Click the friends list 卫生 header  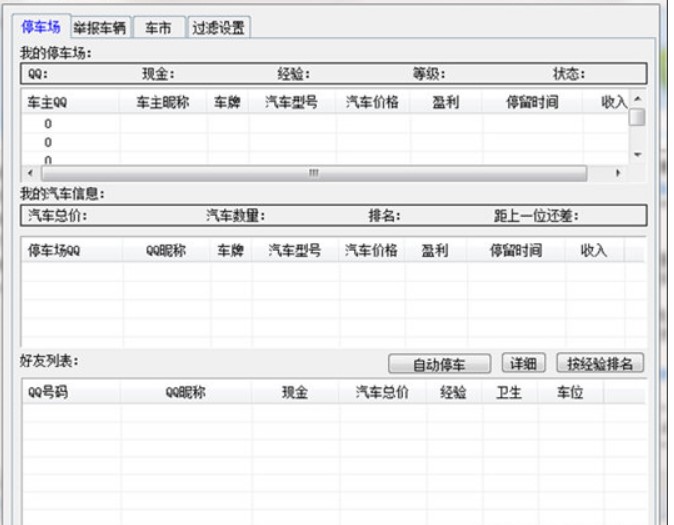pyautogui.click(x=509, y=392)
